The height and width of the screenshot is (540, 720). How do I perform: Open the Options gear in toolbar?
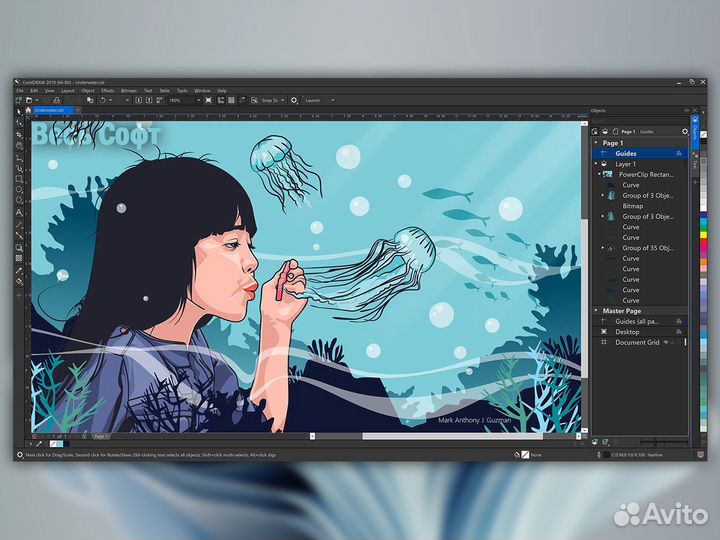pyautogui.click(x=294, y=100)
